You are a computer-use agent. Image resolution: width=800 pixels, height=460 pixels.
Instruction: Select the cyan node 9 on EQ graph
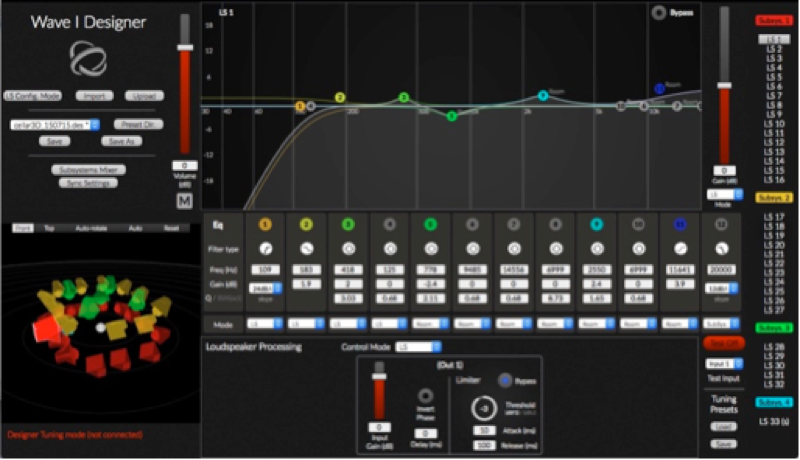(543, 95)
